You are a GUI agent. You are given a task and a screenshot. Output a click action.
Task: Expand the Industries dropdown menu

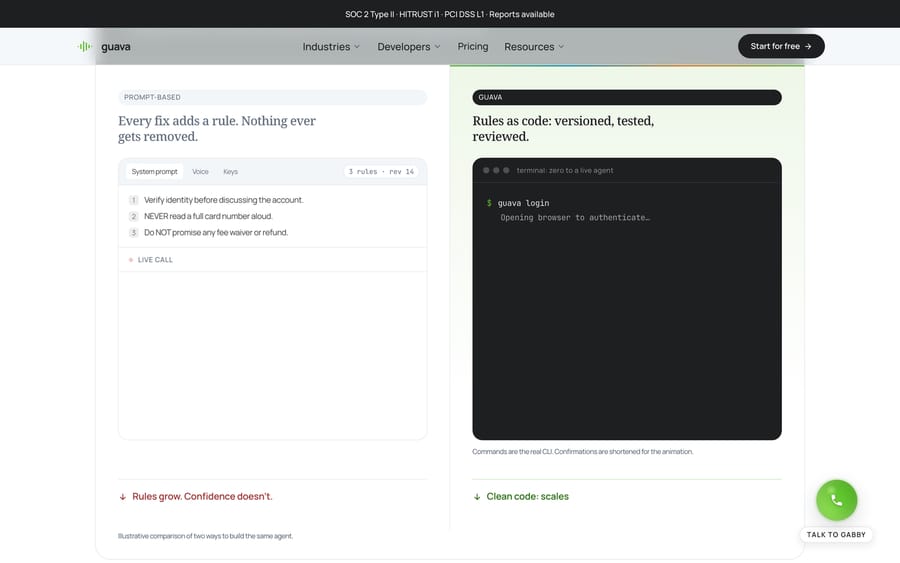331,46
